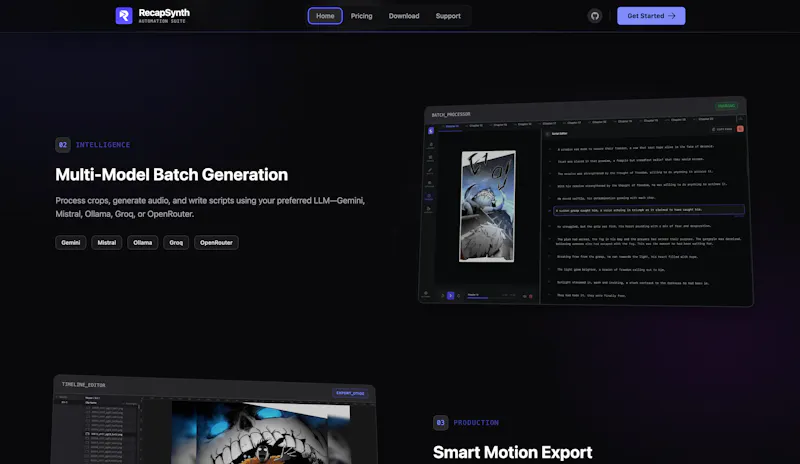
Task: Click the purple S logo in Batch Processor sidebar
Action: 431,131
